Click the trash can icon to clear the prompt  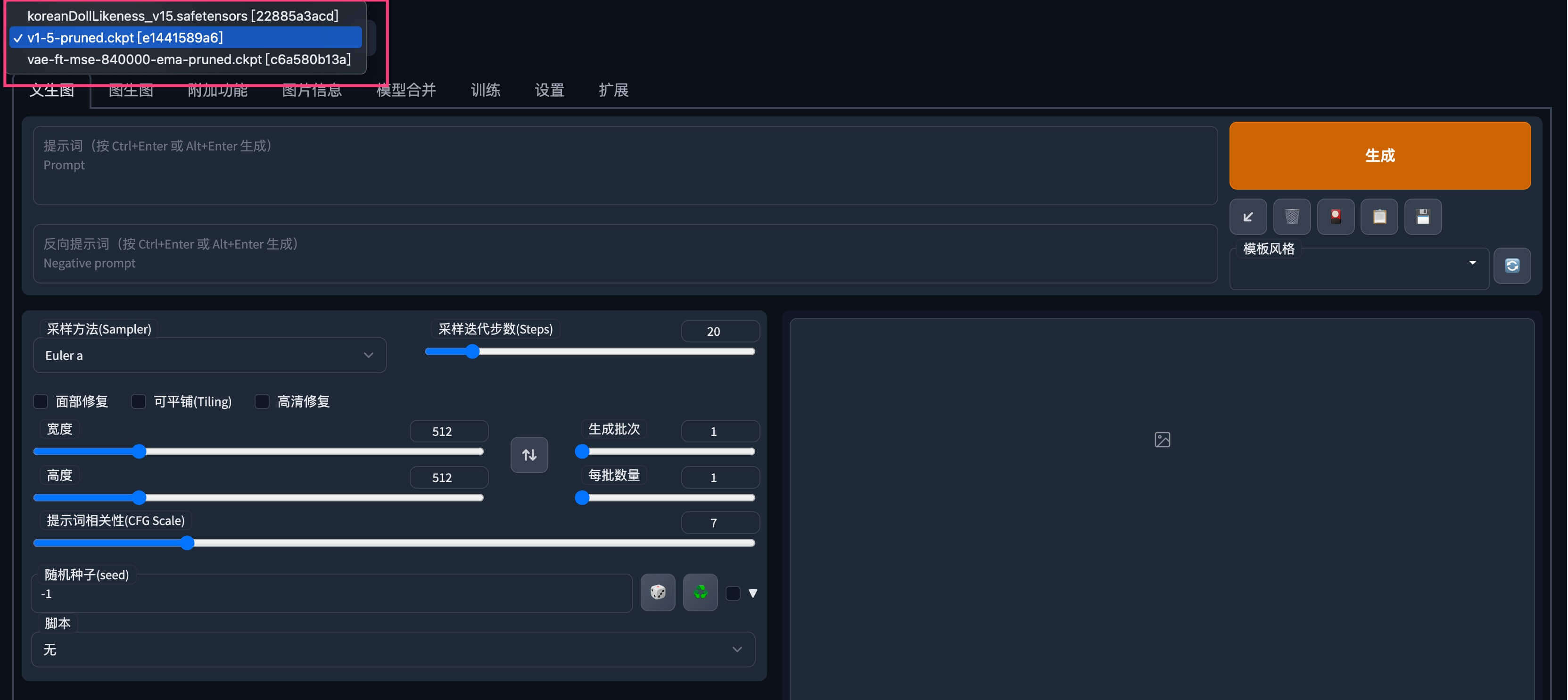click(1292, 217)
